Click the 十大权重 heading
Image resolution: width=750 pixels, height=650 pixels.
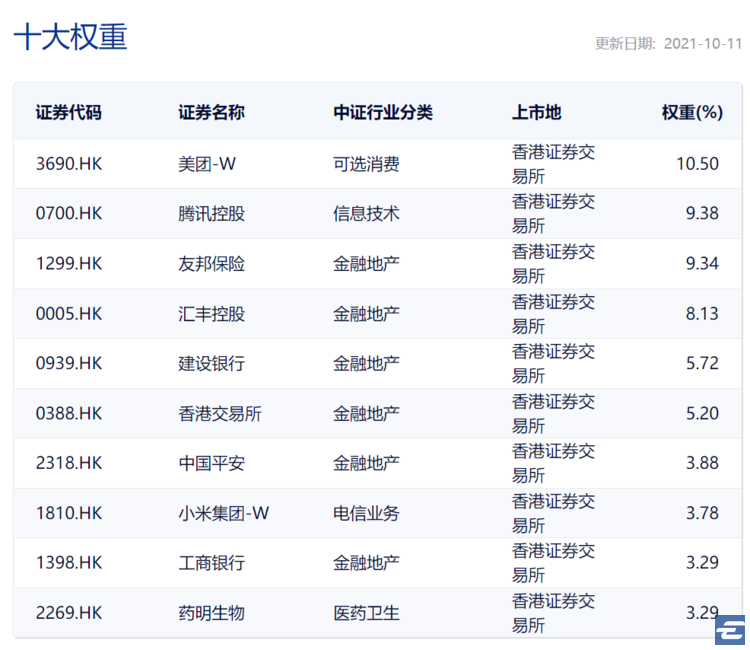click(x=70, y=37)
